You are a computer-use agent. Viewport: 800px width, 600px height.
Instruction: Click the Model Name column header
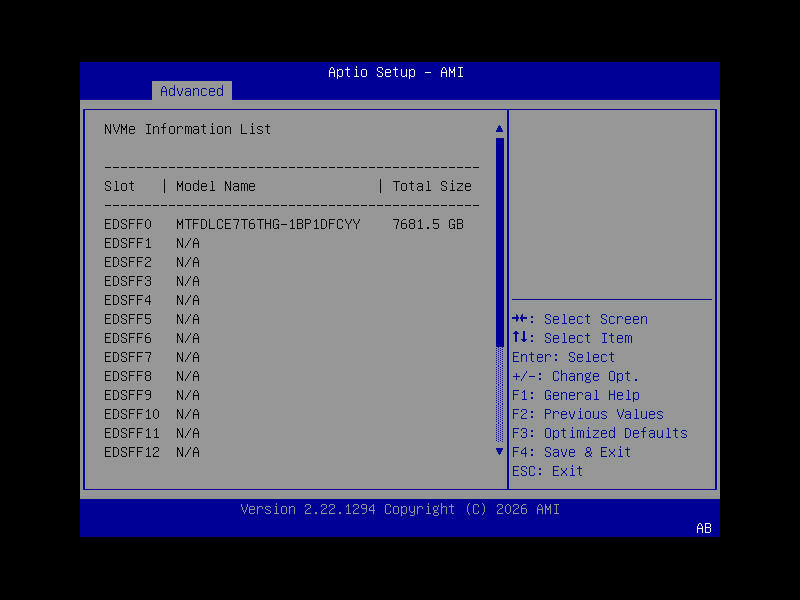[x=216, y=186]
